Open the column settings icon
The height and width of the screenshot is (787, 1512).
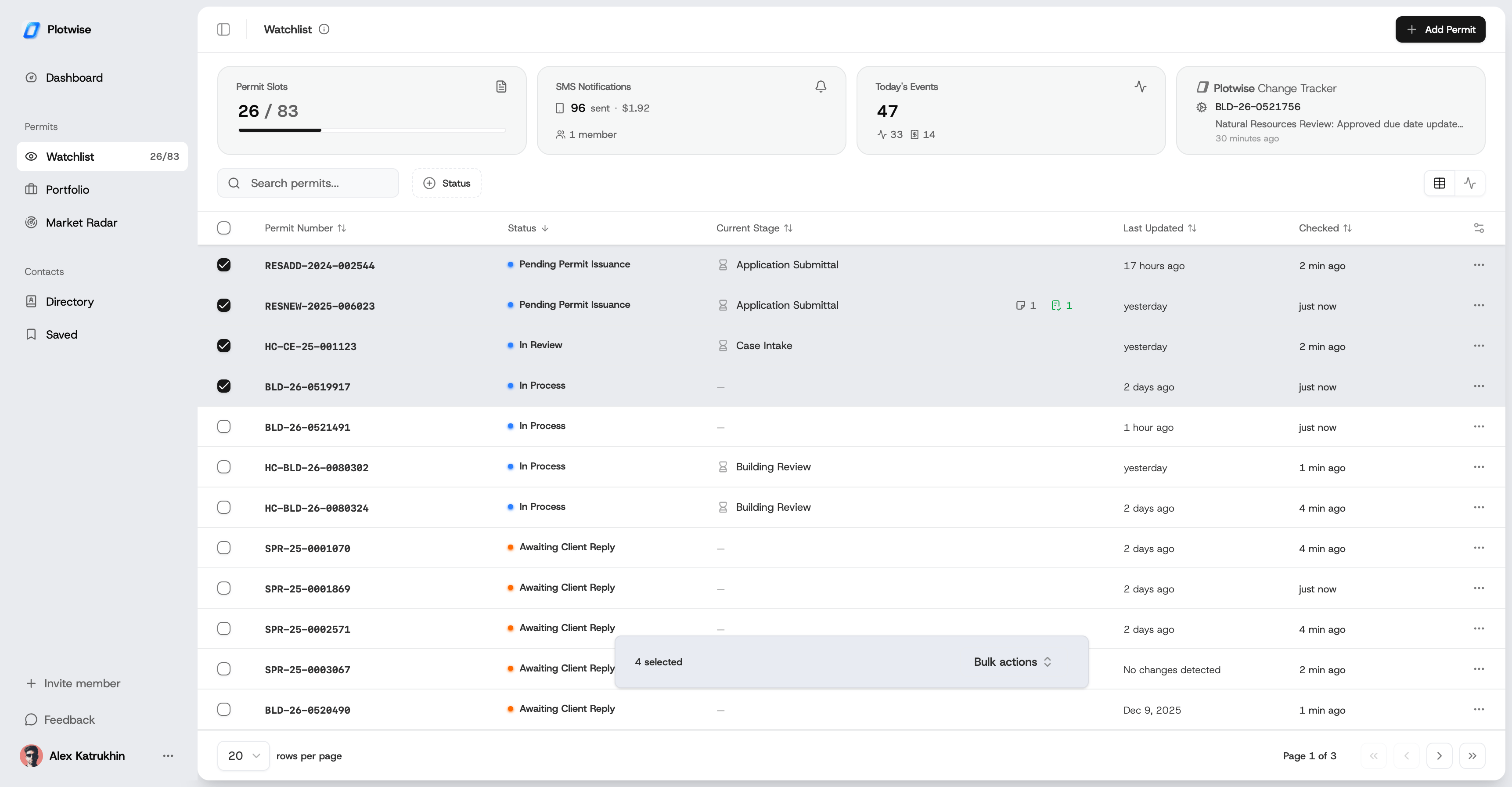click(1479, 228)
